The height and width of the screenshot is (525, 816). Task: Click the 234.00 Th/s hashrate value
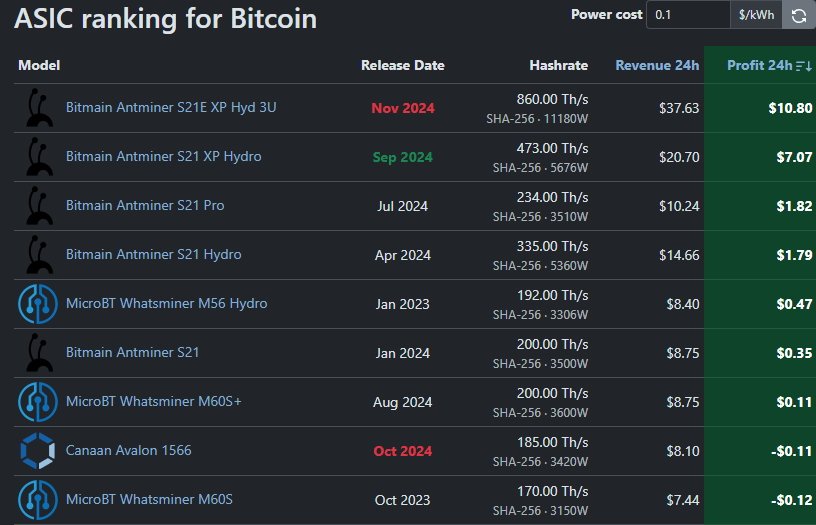[552, 197]
